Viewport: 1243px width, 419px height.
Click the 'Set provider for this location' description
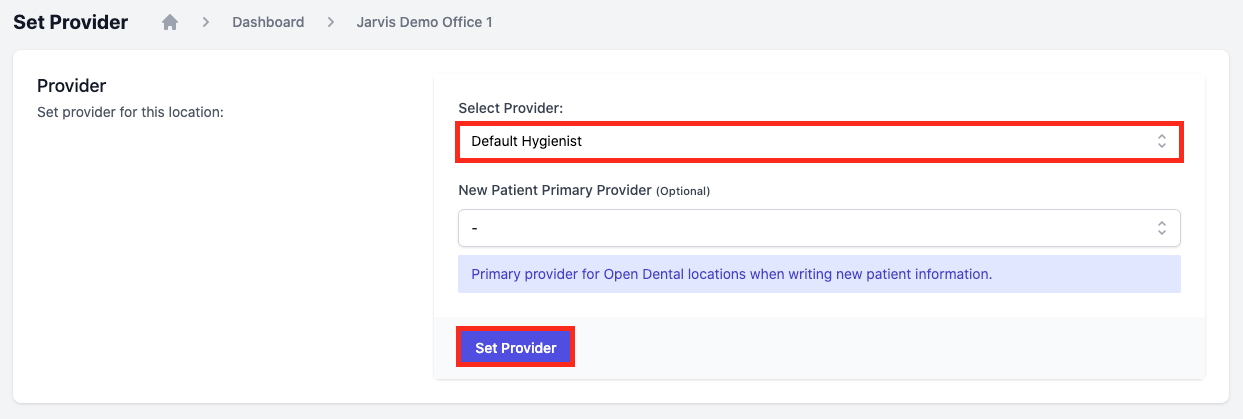[130, 112]
